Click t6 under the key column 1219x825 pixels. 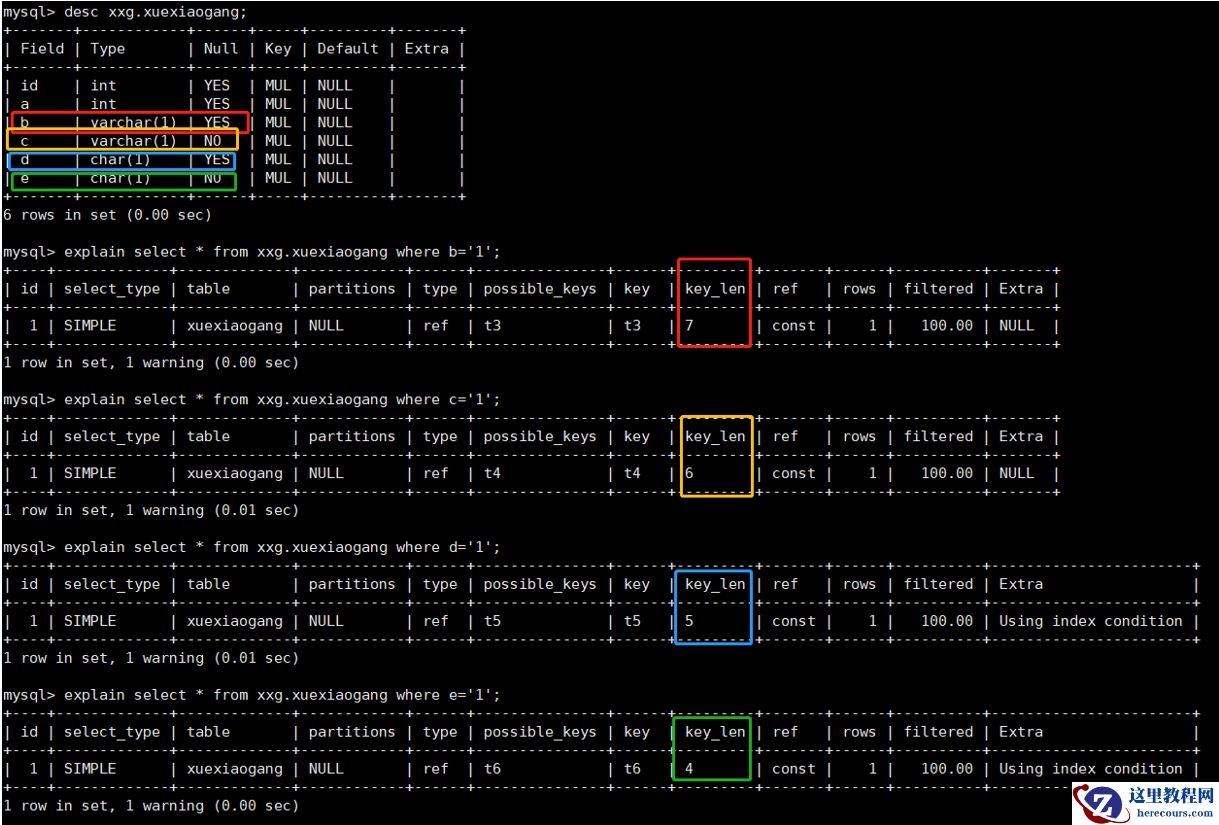(x=632, y=770)
